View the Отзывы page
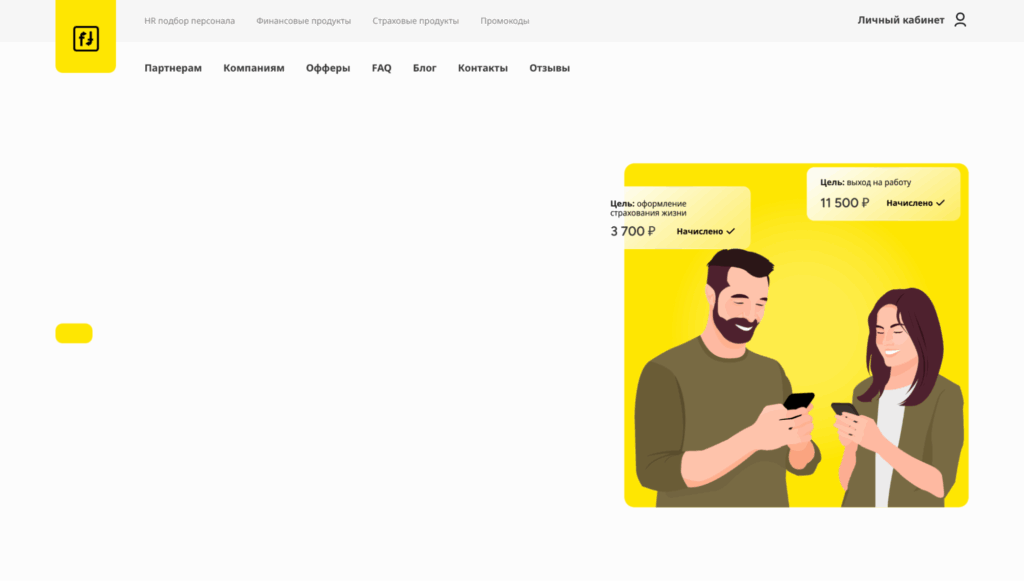 point(549,68)
